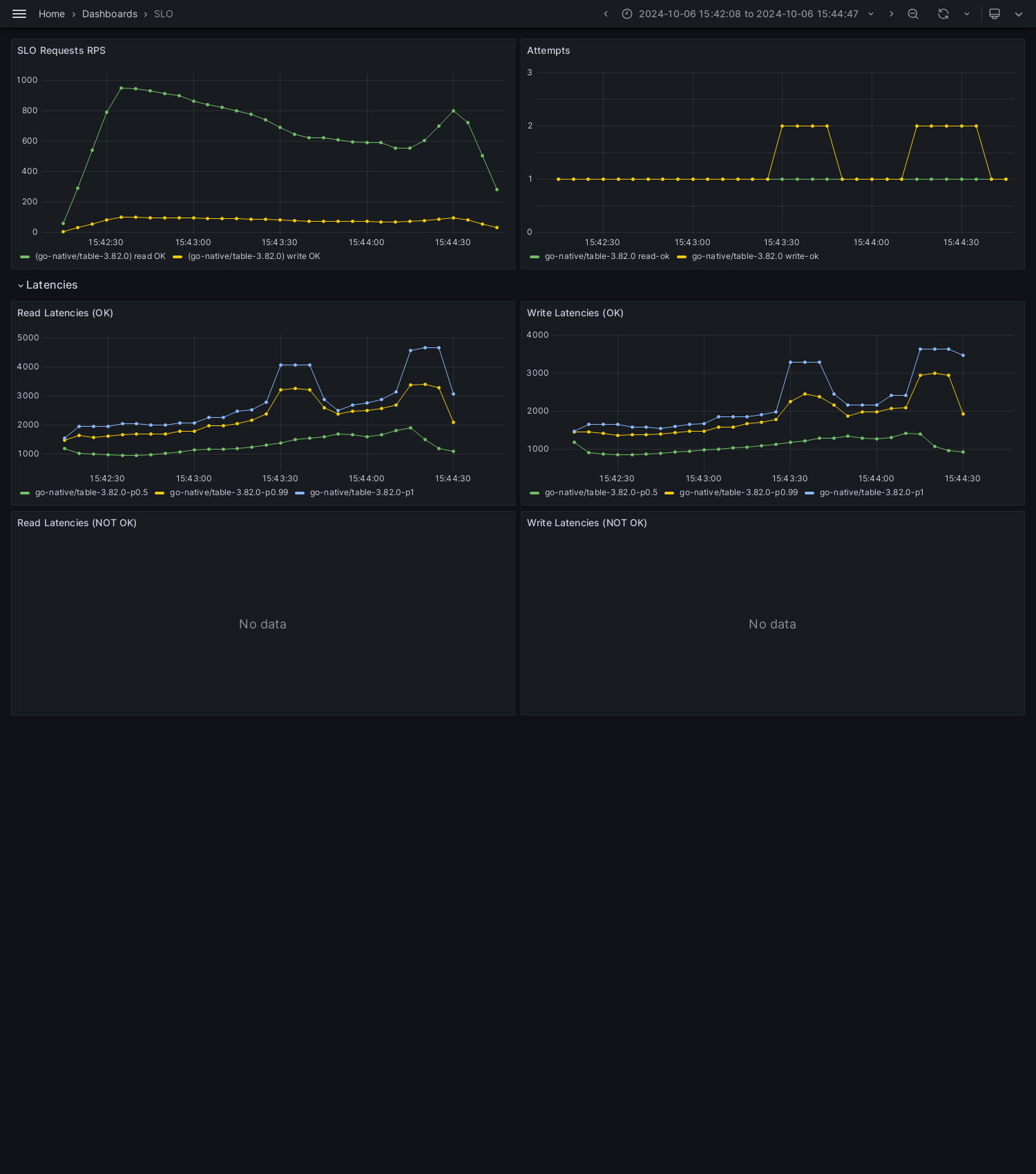This screenshot has height=1174, width=1036.
Task: Toggle write OK series in RPS legend
Action: coord(254,256)
